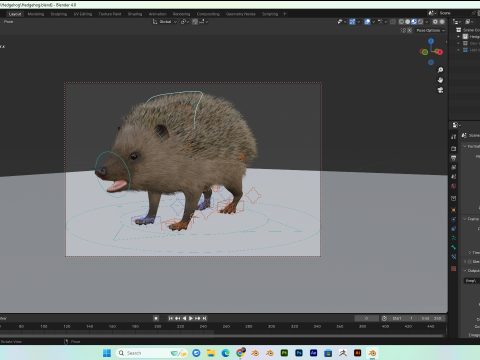Select wireframe viewport shading

click(401, 22)
